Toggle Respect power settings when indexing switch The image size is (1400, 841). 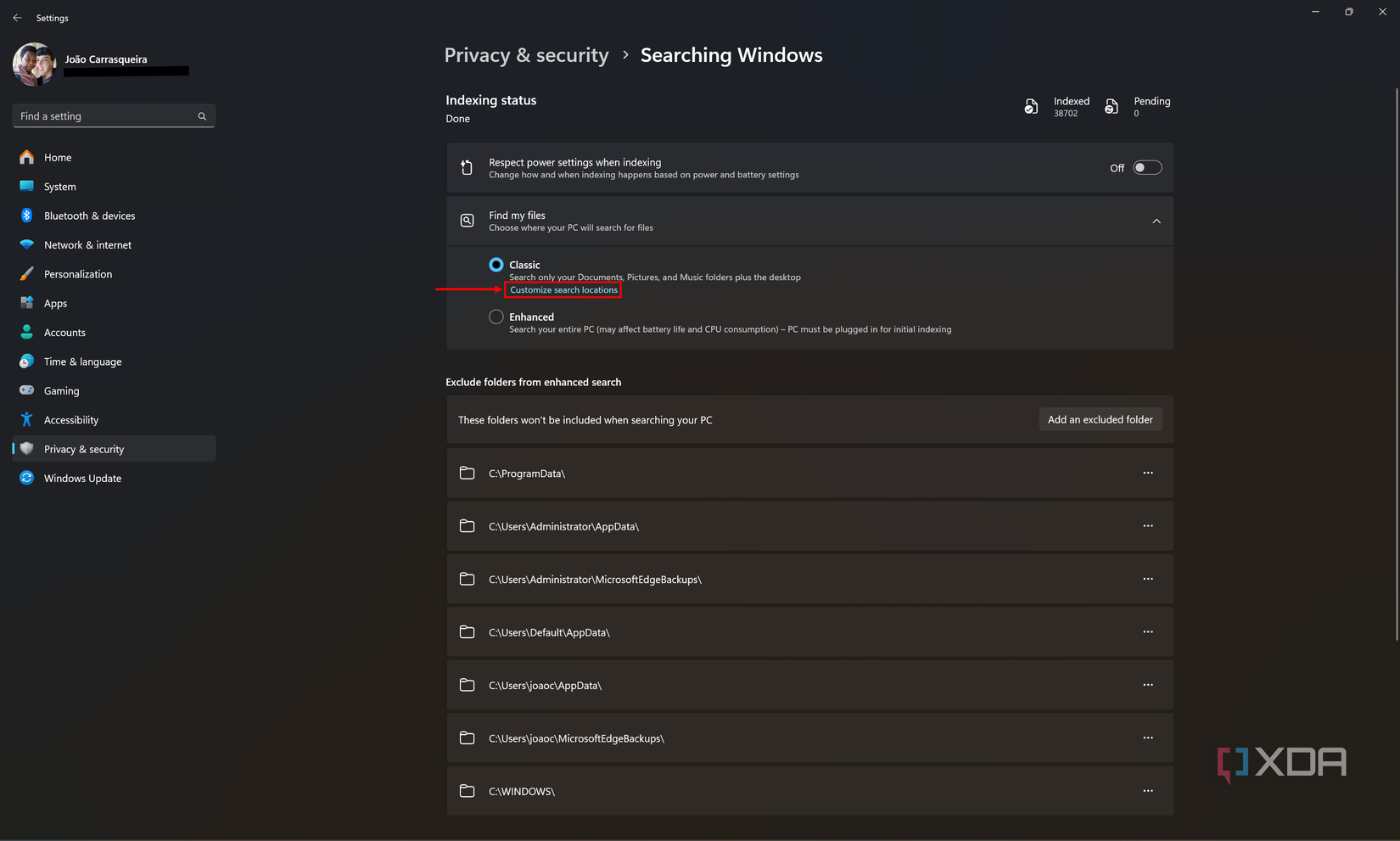(x=1147, y=168)
